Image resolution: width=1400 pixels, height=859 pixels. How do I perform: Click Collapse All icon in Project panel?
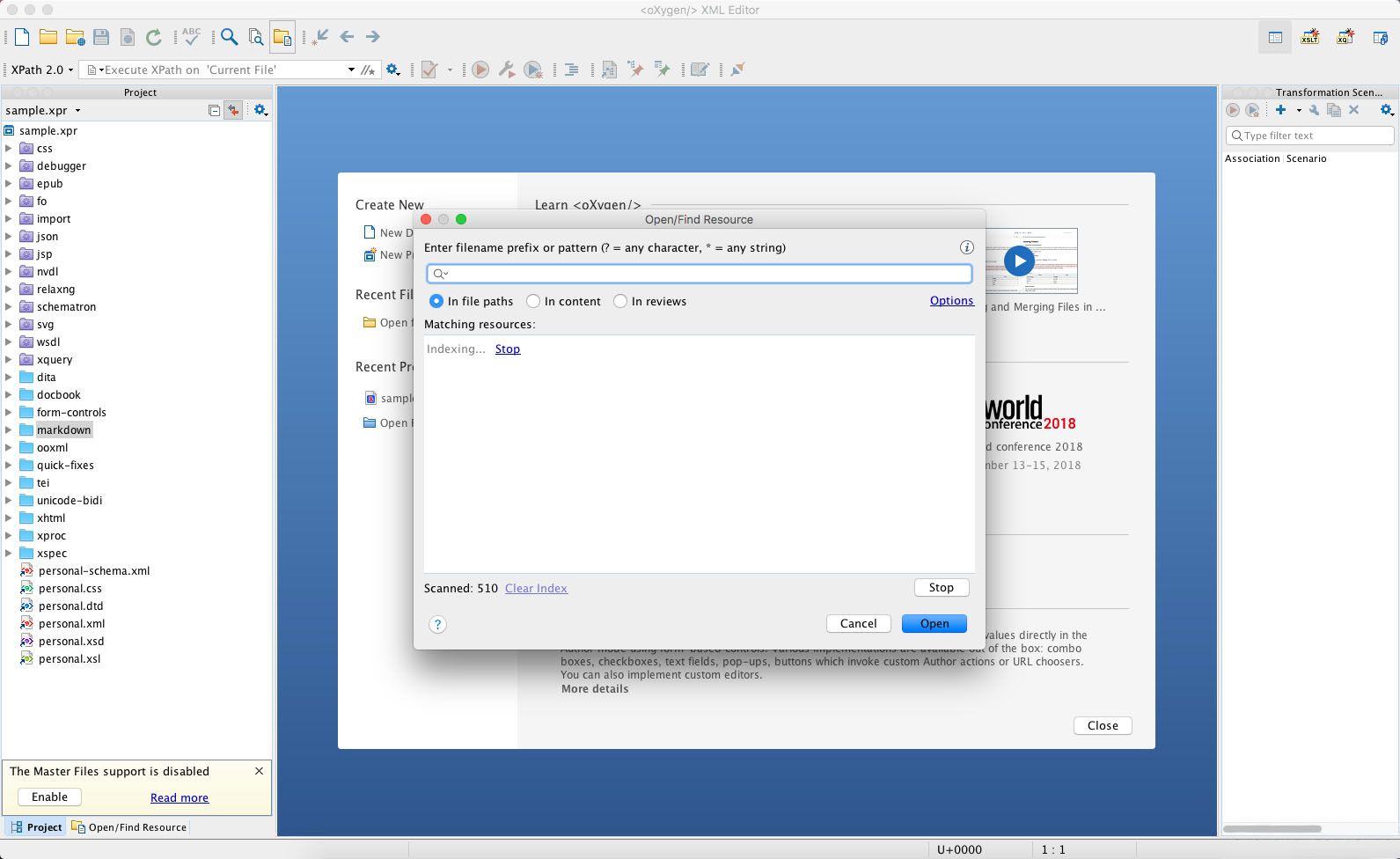[x=214, y=110]
